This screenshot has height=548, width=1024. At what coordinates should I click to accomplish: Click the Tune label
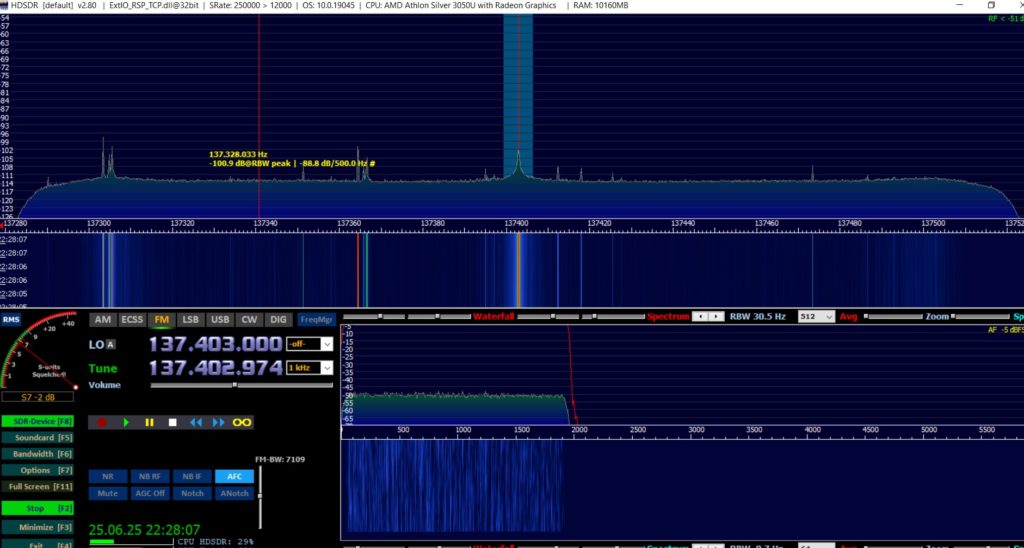(103, 368)
